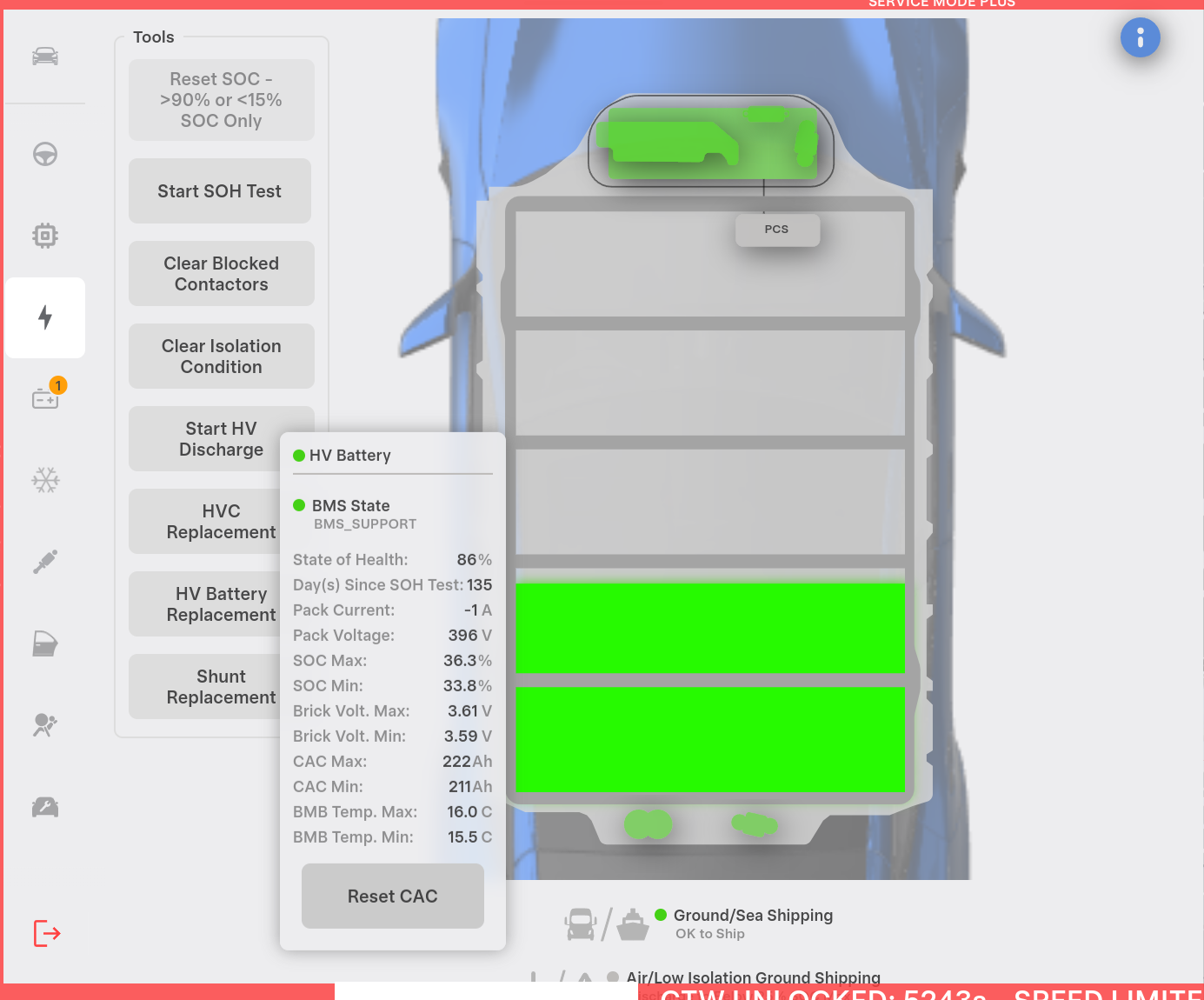The image size is (1204, 1000).
Task: Open the airbag occupant safety icon
Action: [45, 725]
